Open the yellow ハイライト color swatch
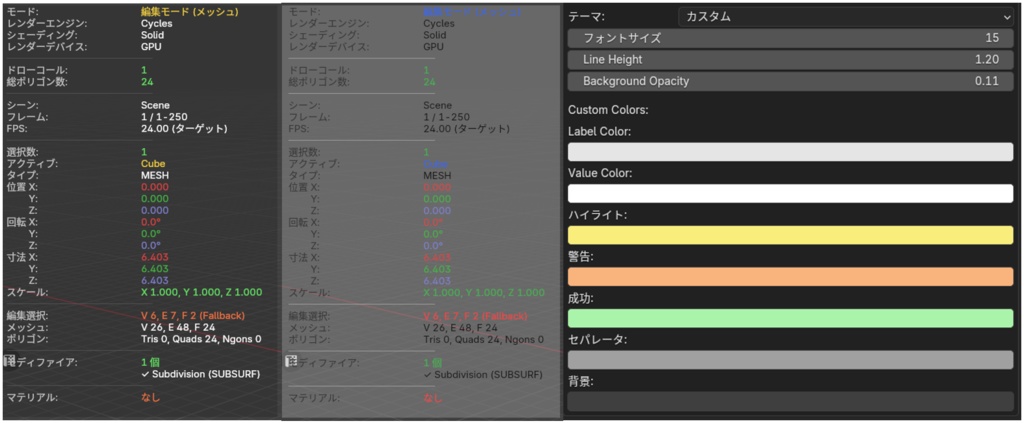The width and height of the screenshot is (1024, 423). coord(790,235)
